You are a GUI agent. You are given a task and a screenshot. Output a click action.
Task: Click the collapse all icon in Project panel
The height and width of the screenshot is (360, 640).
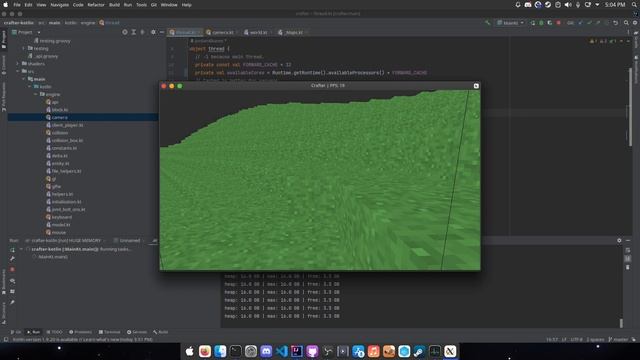(x=142, y=32)
